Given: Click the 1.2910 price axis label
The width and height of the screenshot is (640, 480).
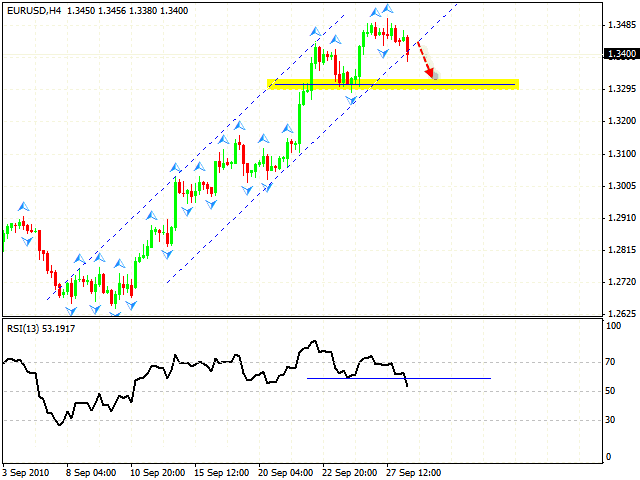Looking at the screenshot, I should [622, 218].
